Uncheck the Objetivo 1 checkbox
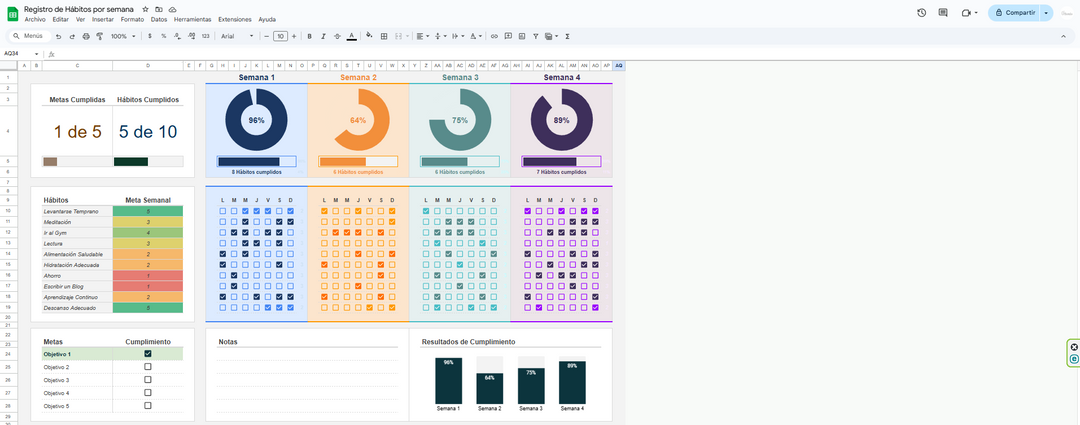Screen dimensions: 1080x425 point(148,354)
